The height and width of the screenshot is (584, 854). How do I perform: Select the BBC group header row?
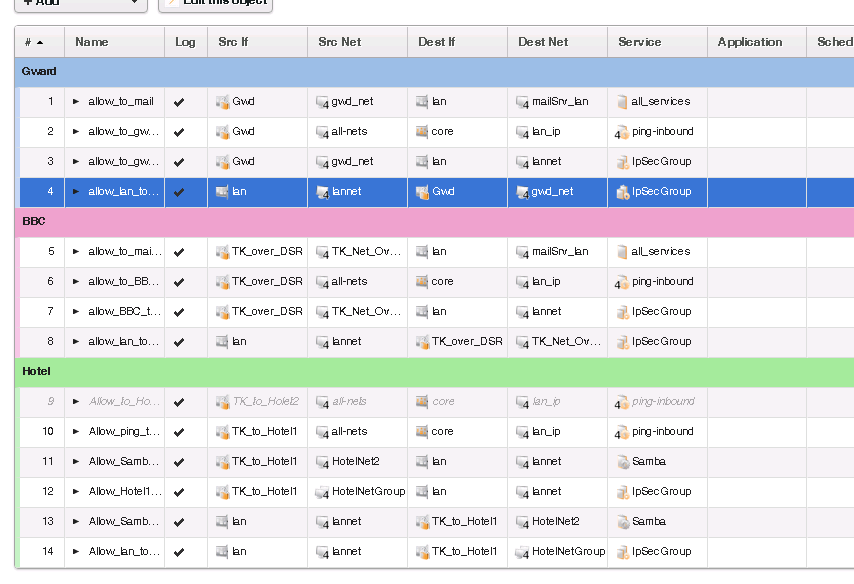click(x=400, y=221)
